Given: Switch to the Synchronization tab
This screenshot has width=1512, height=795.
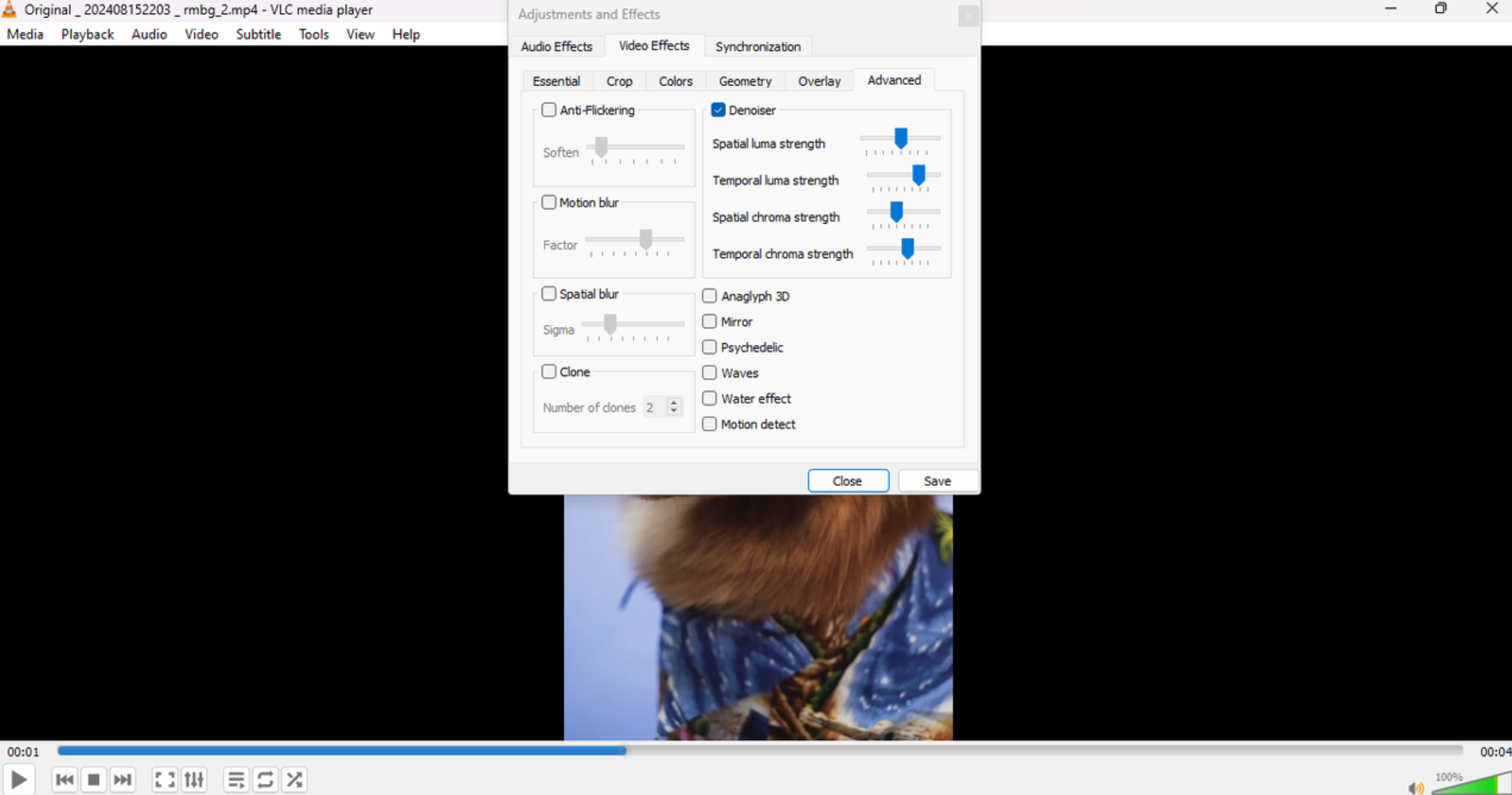Looking at the screenshot, I should pos(758,46).
